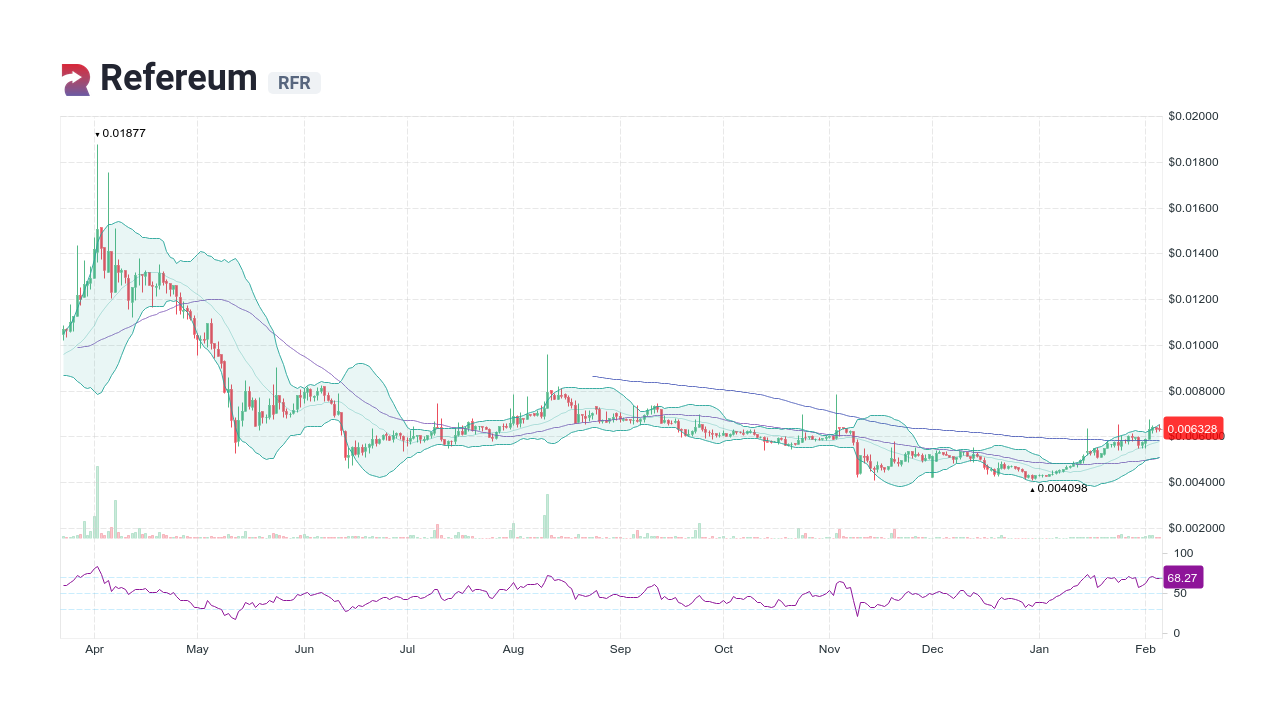1280x720 pixels.
Task: Click the $0.01400 price axis label
Action: (x=1193, y=253)
